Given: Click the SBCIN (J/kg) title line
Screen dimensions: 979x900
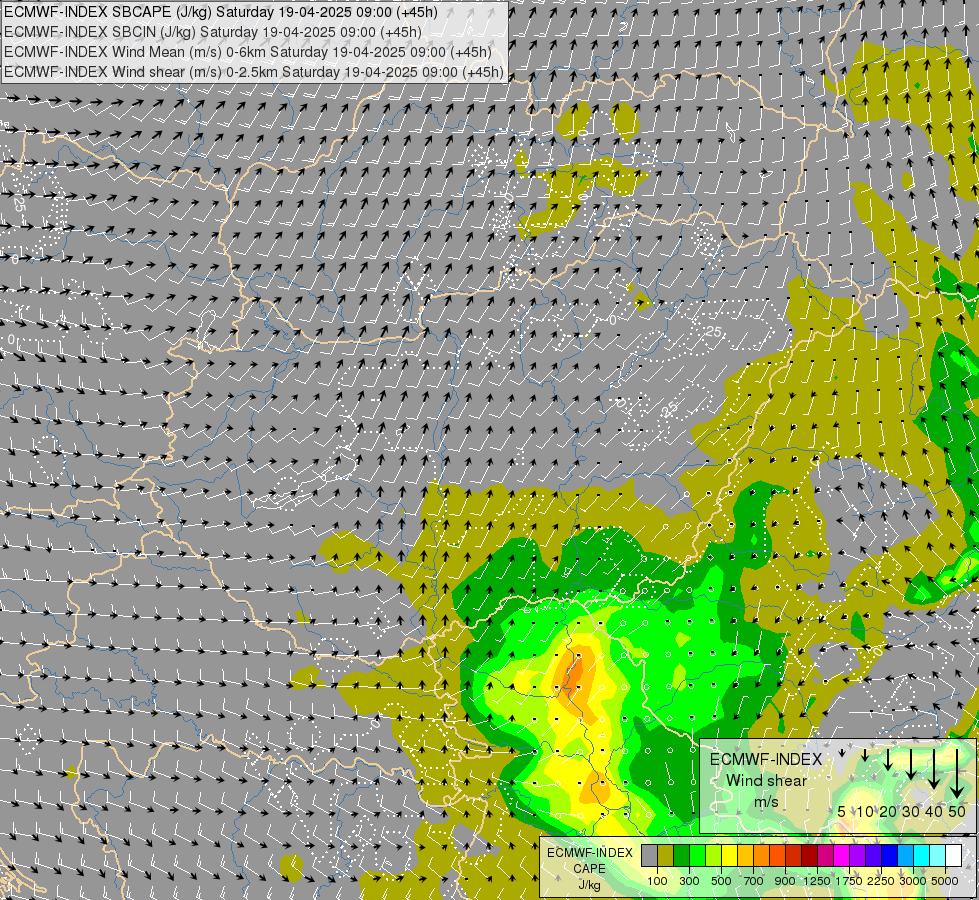Looking at the screenshot, I should click(212, 32).
